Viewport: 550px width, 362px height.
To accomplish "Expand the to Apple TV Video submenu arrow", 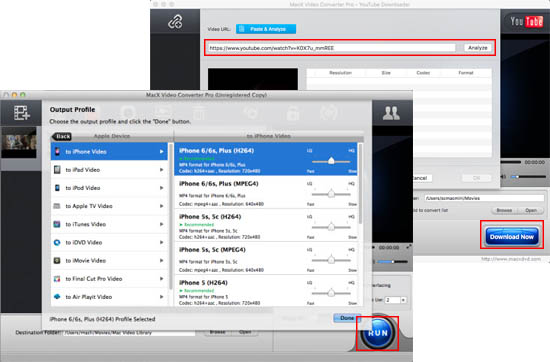I will (x=161, y=206).
